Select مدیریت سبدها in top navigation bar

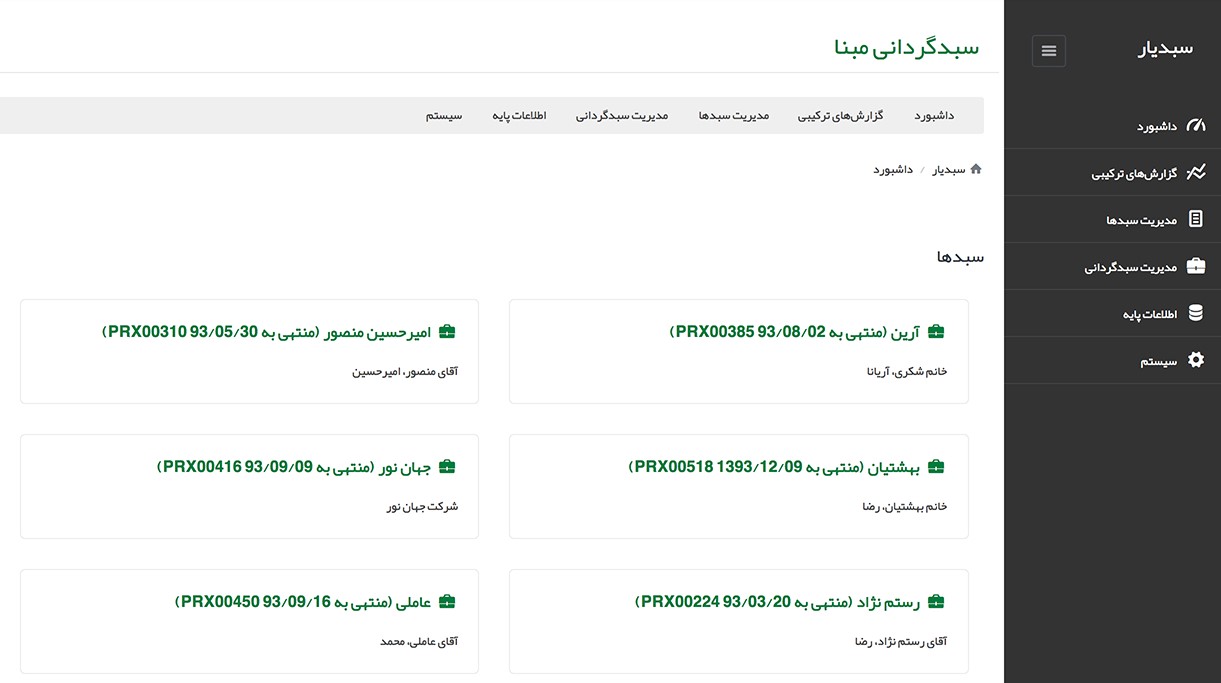(x=733, y=116)
